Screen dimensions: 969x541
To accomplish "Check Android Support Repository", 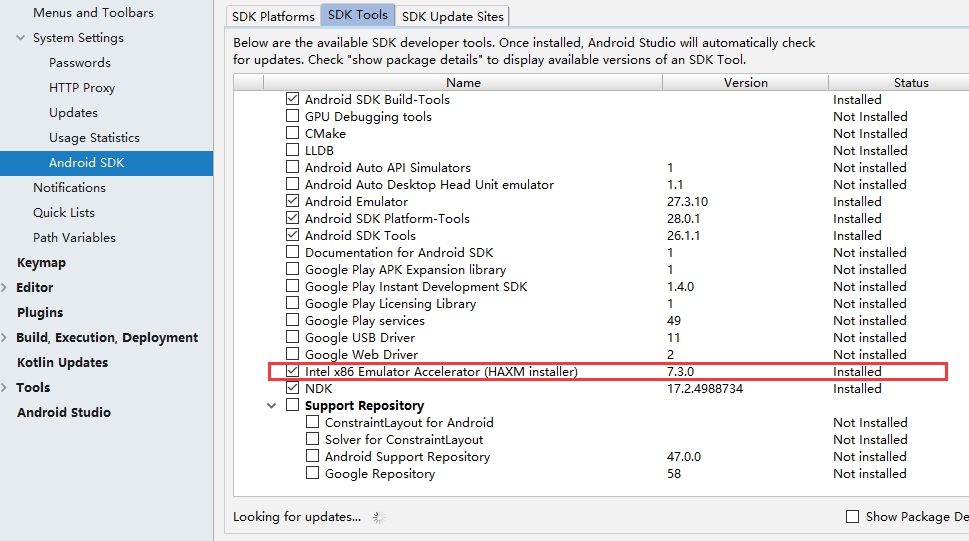I will (x=313, y=456).
